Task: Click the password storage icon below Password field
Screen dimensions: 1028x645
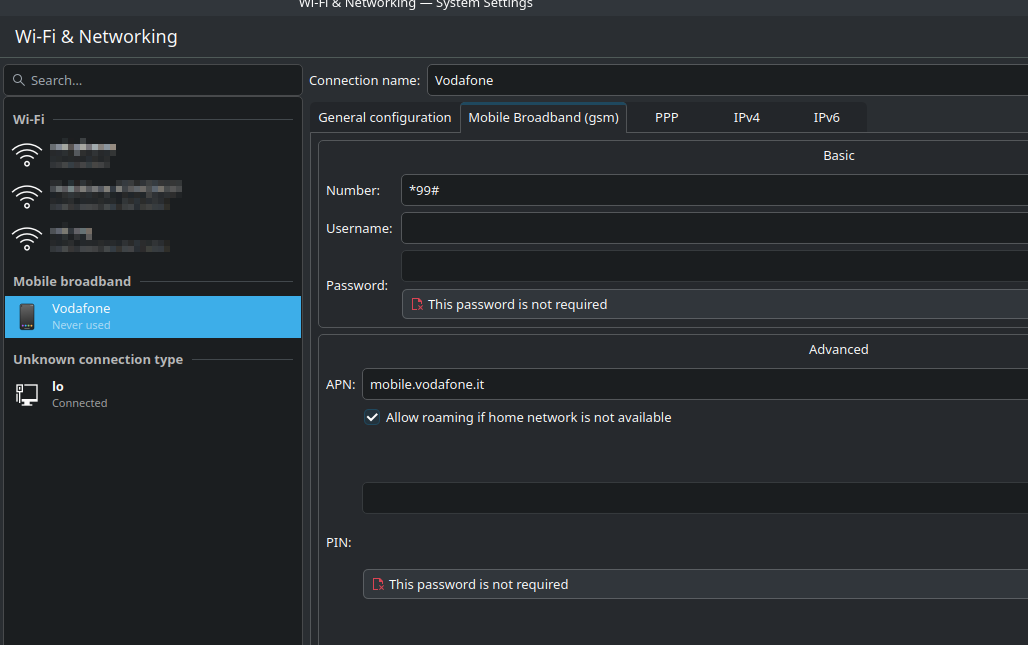Action: (x=417, y=304)
